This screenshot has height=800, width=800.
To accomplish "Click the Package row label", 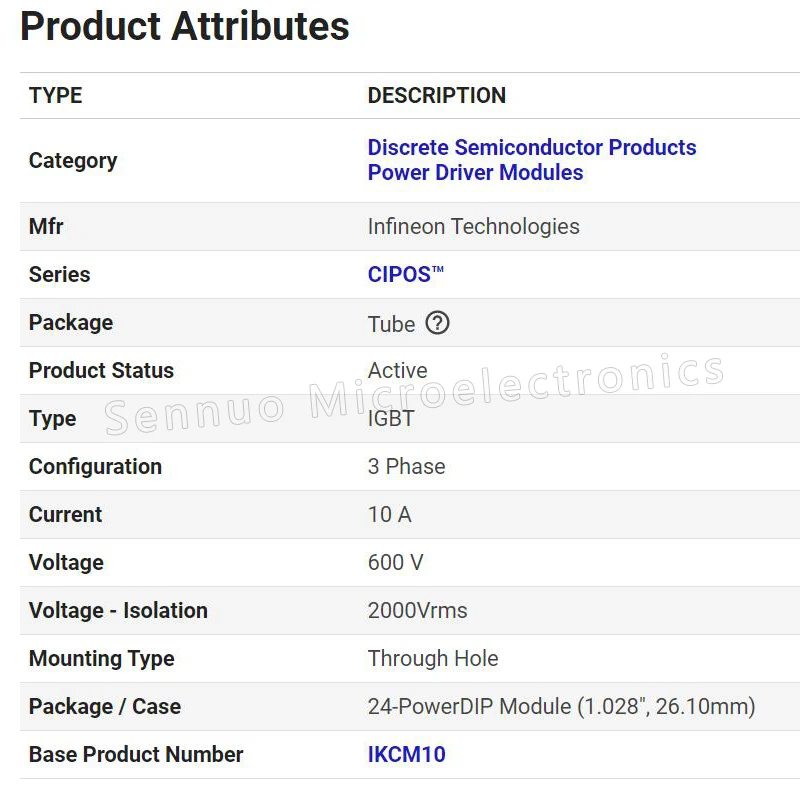I will 70,322.
